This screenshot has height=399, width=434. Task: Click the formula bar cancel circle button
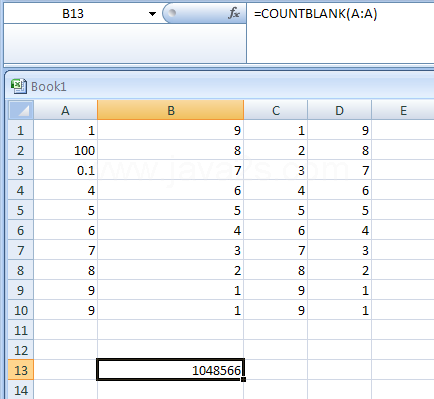coord(172,13)
